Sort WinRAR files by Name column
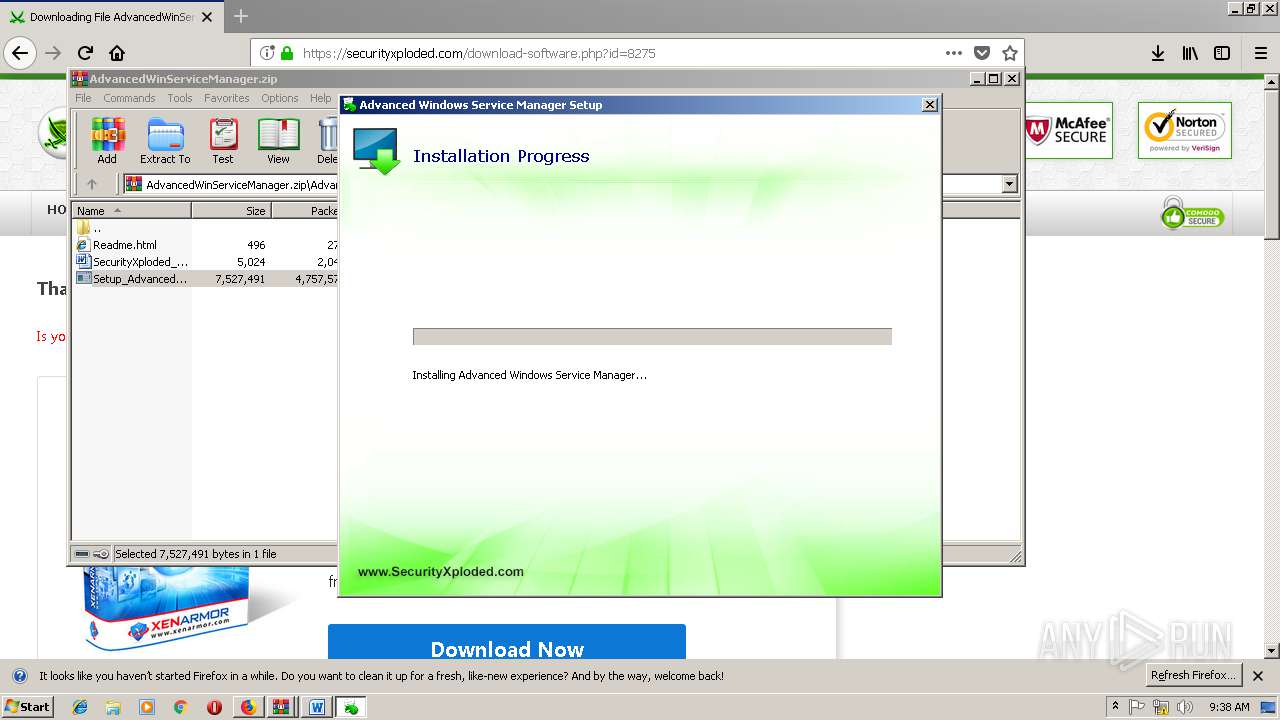The image size is (1280, 720). tap(132, 211)
